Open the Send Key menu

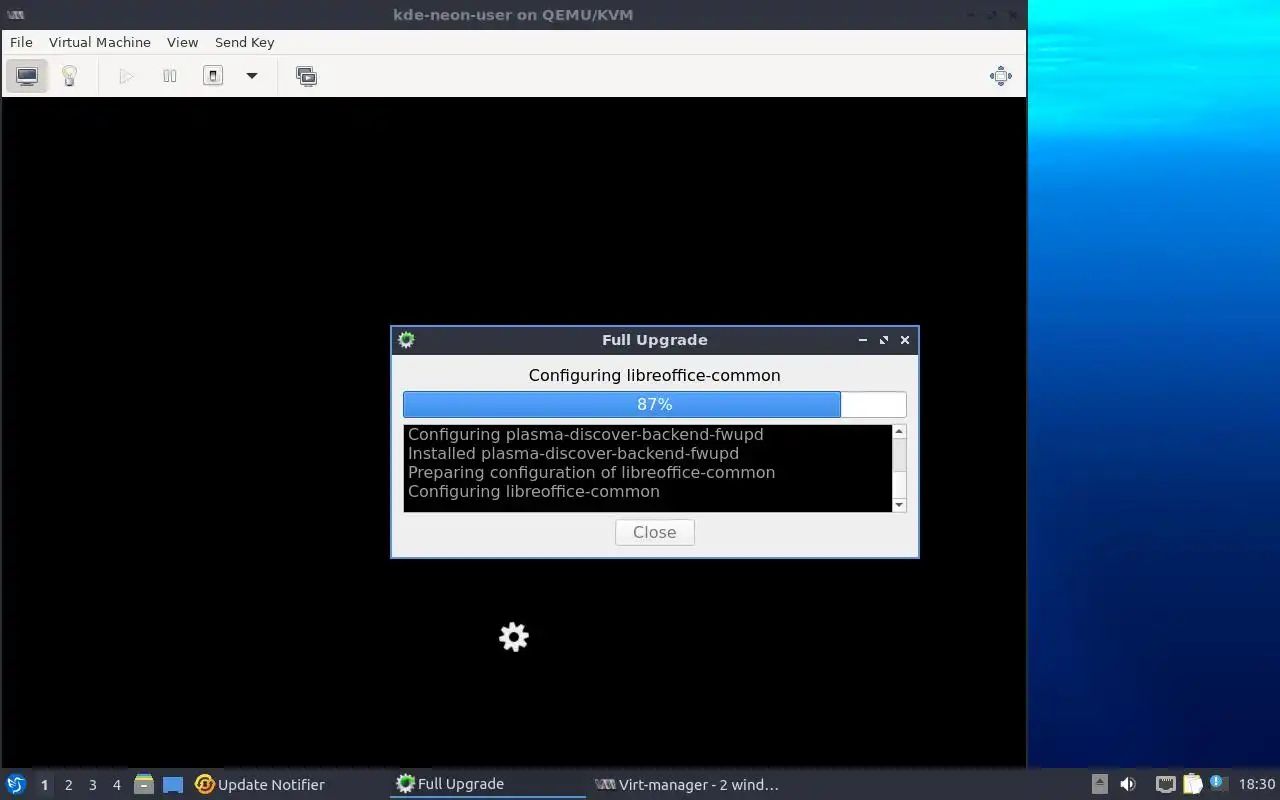[244, 42]
